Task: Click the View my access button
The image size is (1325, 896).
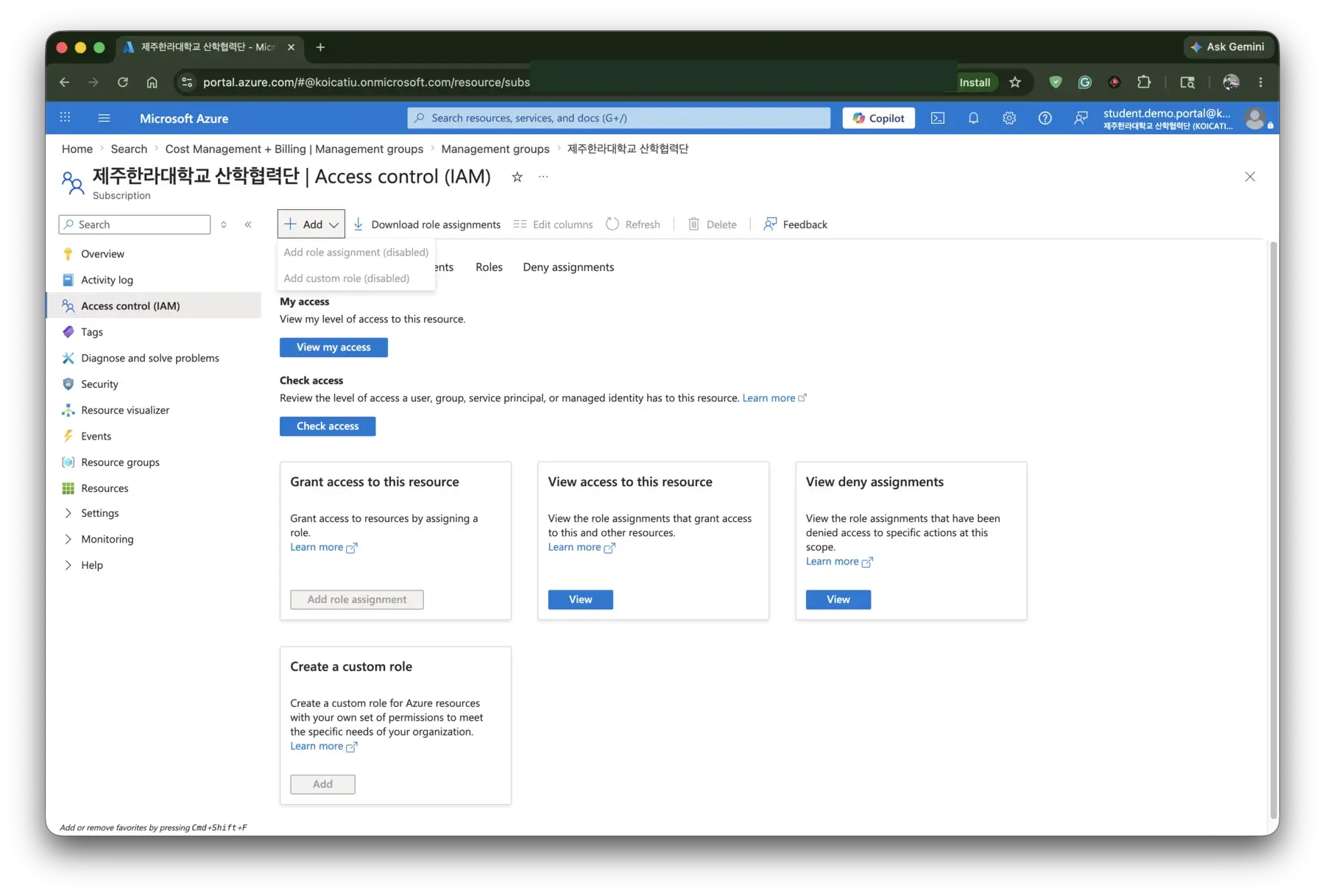Action: (x=333, y=348)
